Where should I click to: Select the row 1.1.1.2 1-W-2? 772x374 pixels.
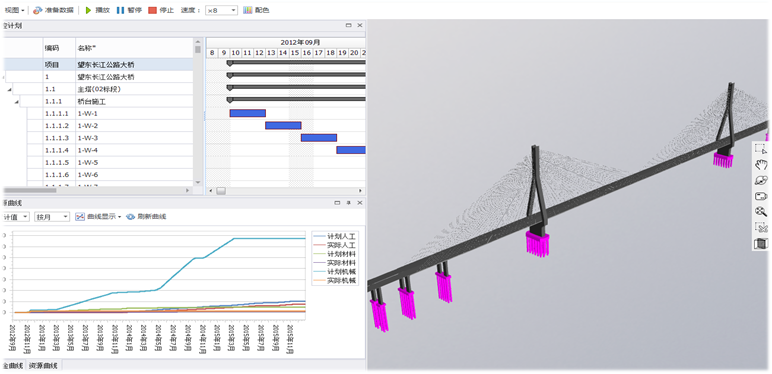point(98,126)
